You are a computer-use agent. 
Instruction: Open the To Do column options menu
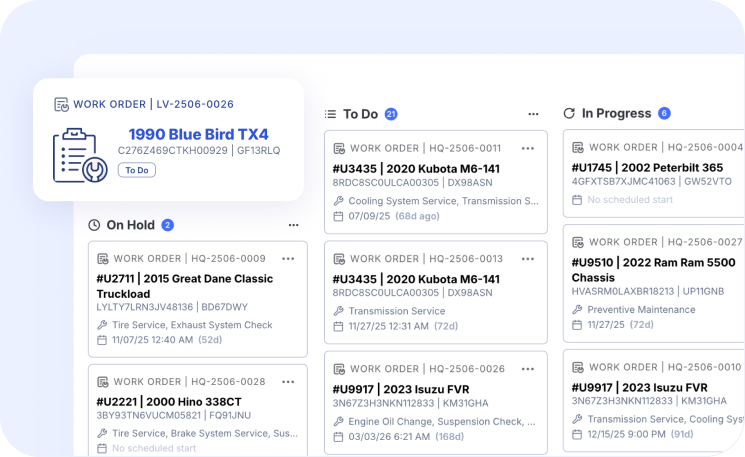click(533, 114)
